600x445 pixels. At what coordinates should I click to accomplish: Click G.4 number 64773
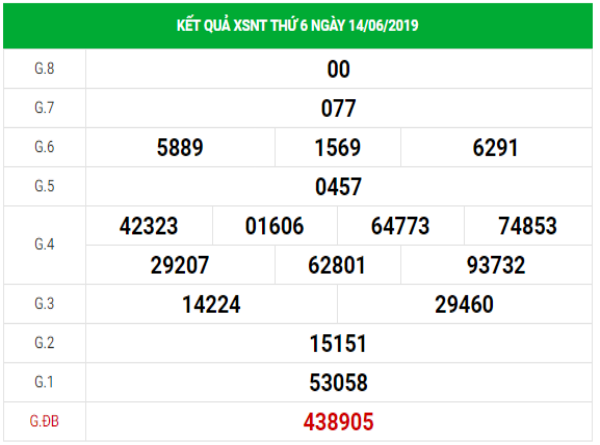[x=400, y=226]
